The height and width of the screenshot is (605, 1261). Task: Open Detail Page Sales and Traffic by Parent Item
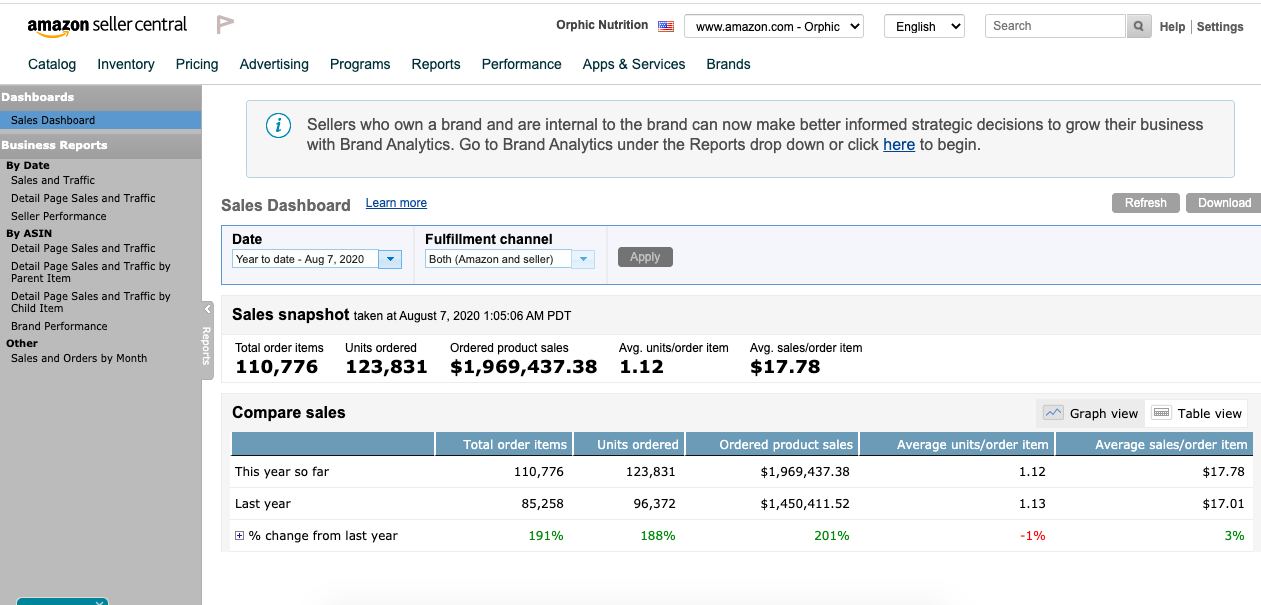tap(91, 272)
